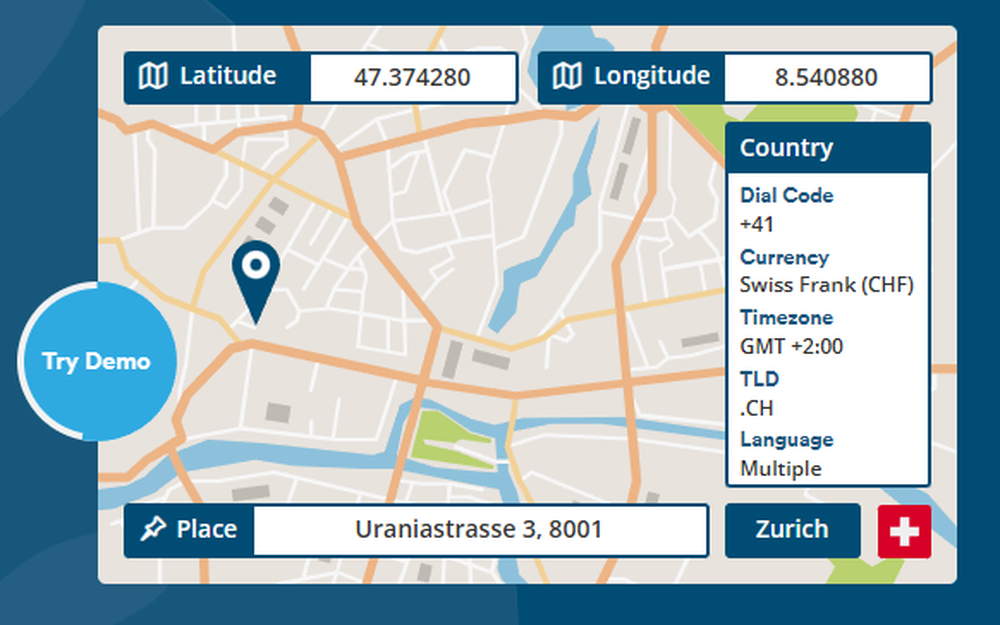Click the map icon beside Latitude

(x=152, y=75)
